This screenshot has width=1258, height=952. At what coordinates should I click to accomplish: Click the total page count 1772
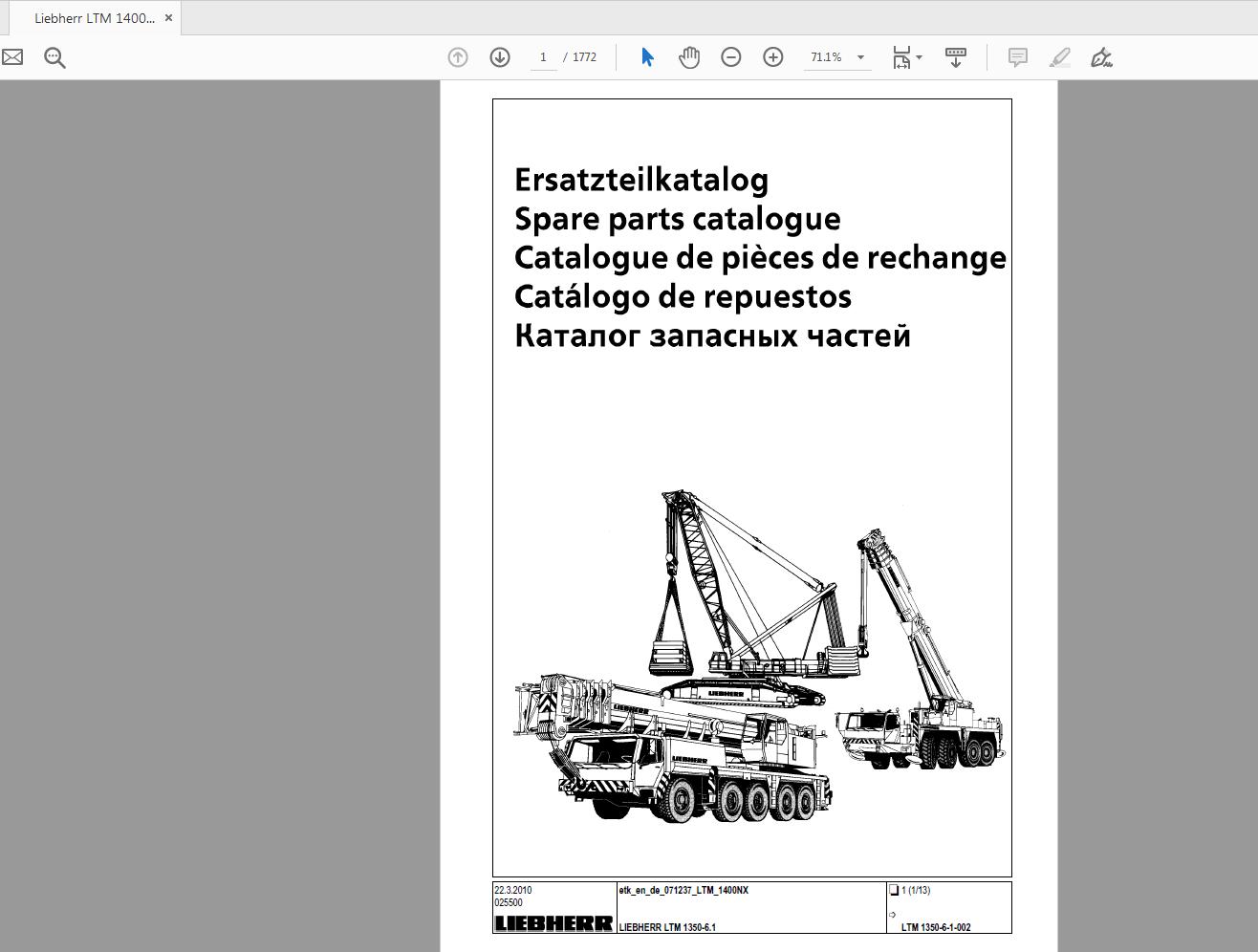point(584,57)
